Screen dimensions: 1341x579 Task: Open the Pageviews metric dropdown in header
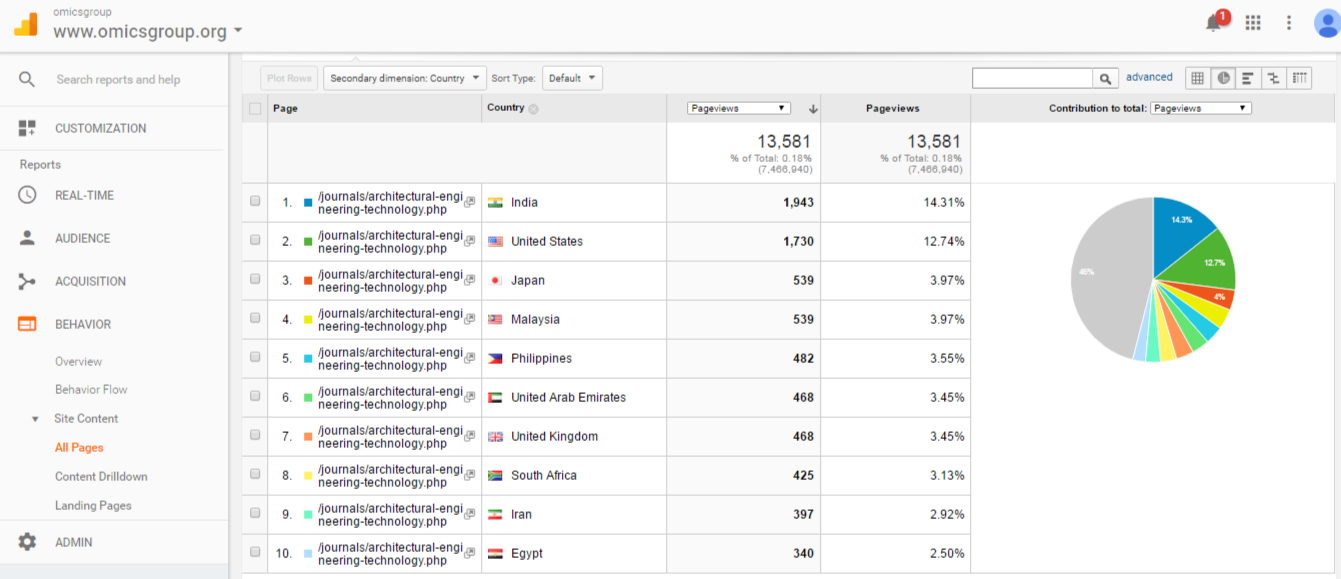click(739, 108)
